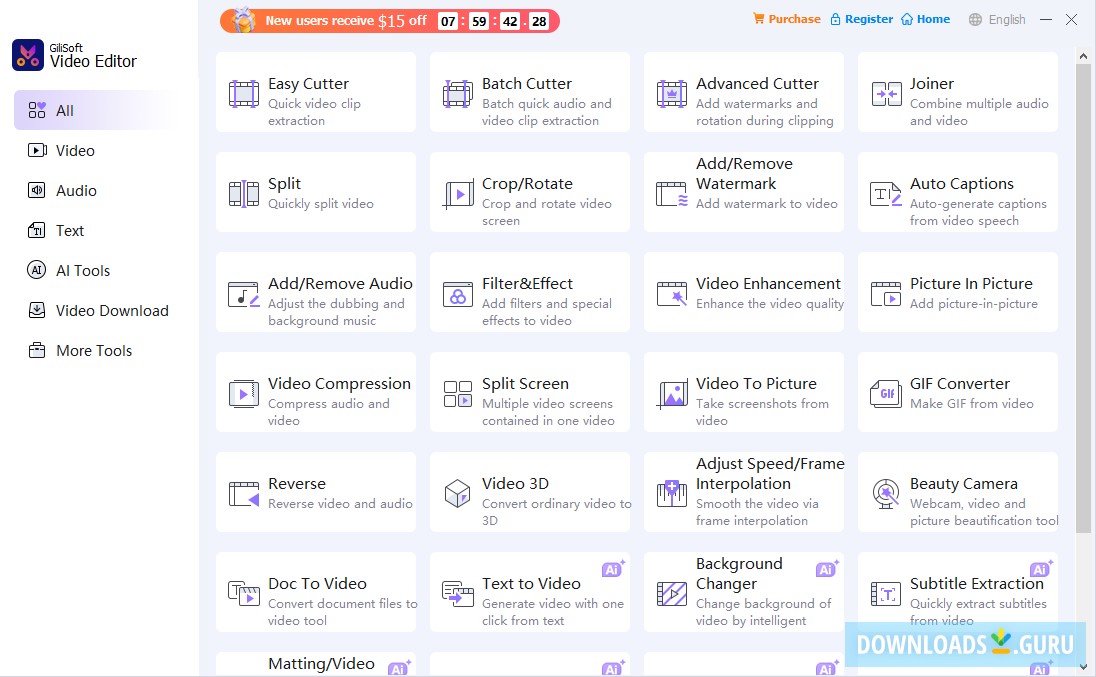The width and height of the screenshot is (1096, 677).
Task: Open Add/Remove Watermark tool icon
Action: click(x=672, y=194)
